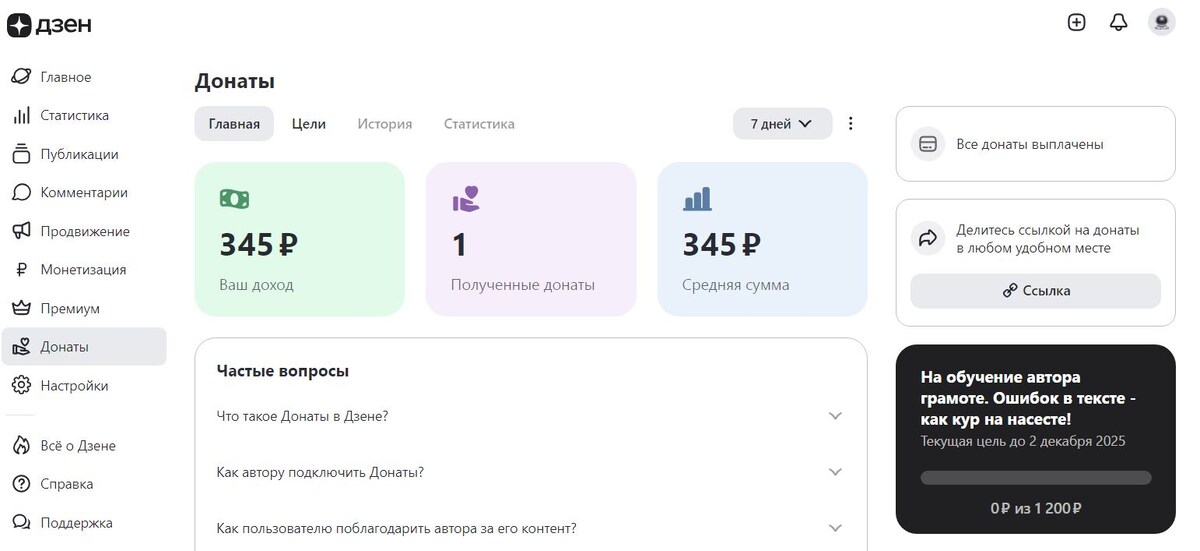Click the Донаты page heading
1200x551 pixels.
tap(235, 81)
